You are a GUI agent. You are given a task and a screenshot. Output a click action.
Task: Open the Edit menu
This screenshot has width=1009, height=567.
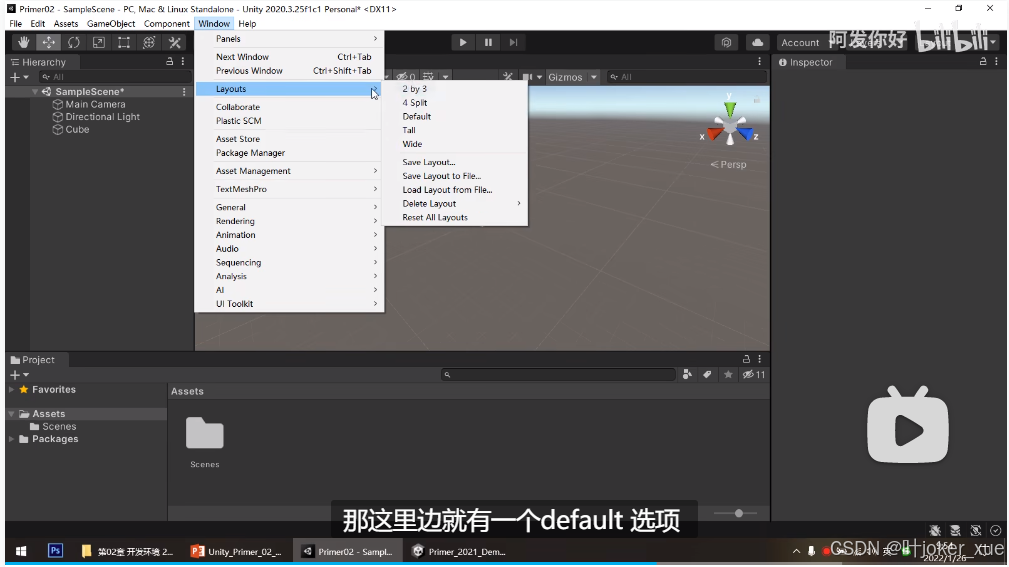(38, 24)
